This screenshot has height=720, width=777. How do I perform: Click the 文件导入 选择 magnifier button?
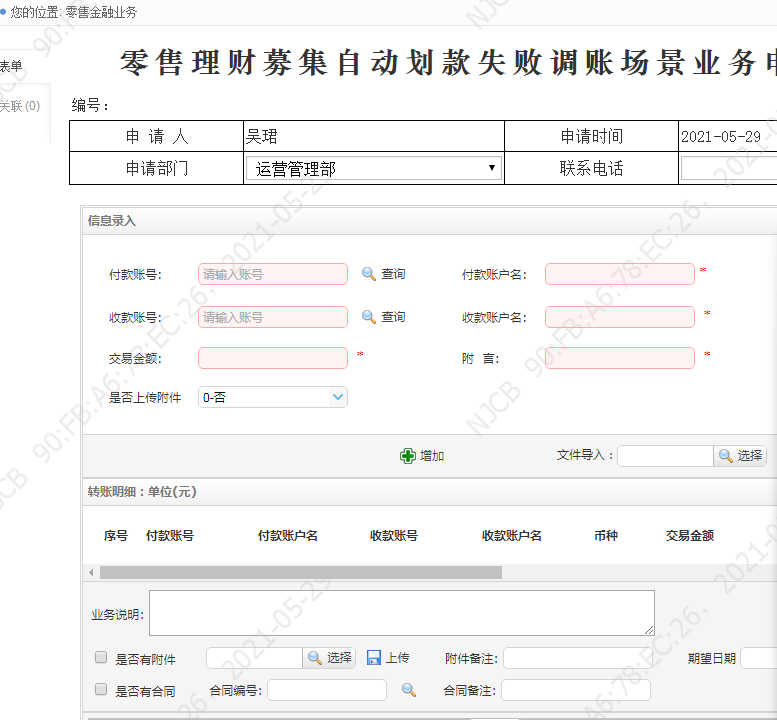[x=740, y=456]
